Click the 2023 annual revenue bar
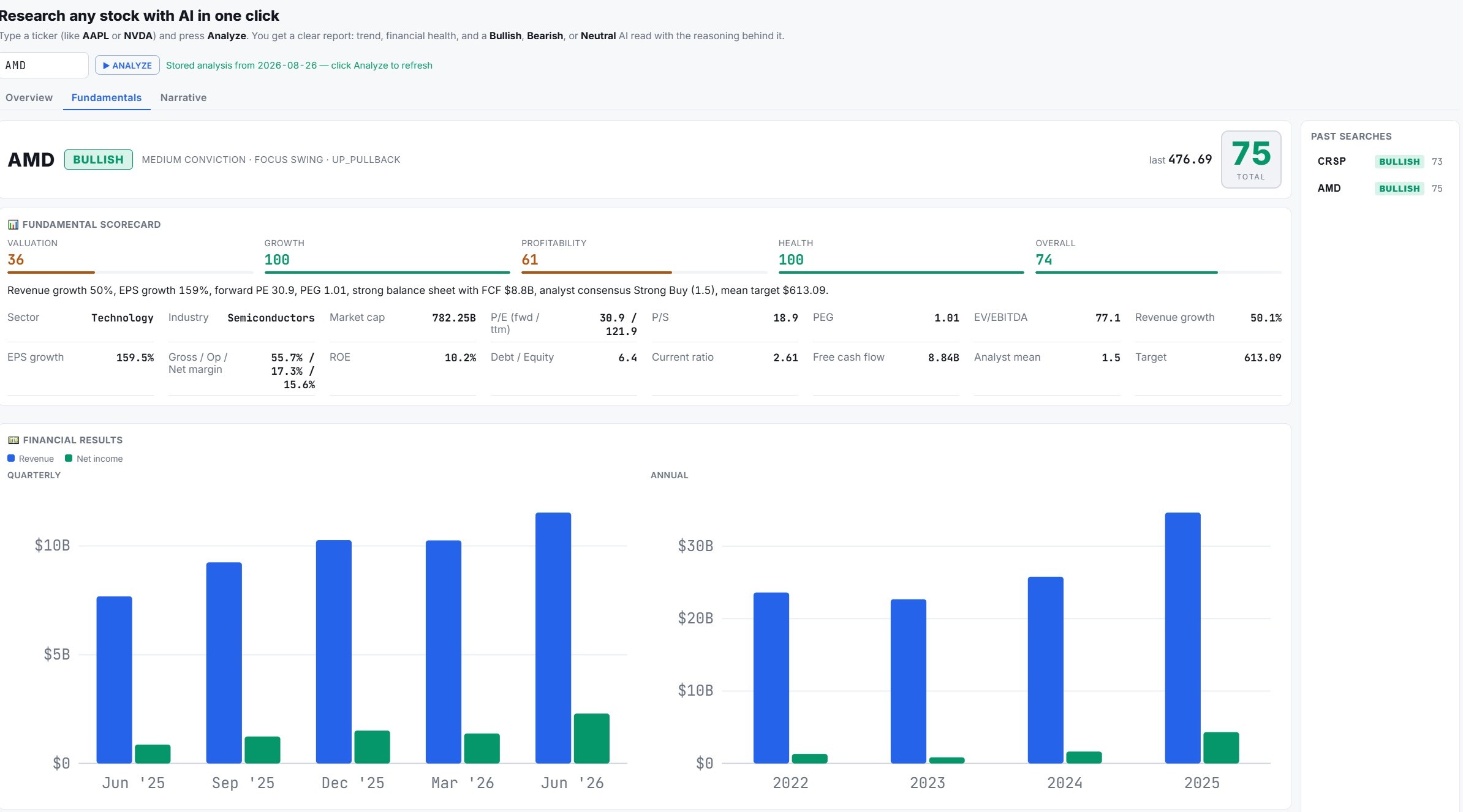Screen dimensions: 1463x812 (909, 681)
